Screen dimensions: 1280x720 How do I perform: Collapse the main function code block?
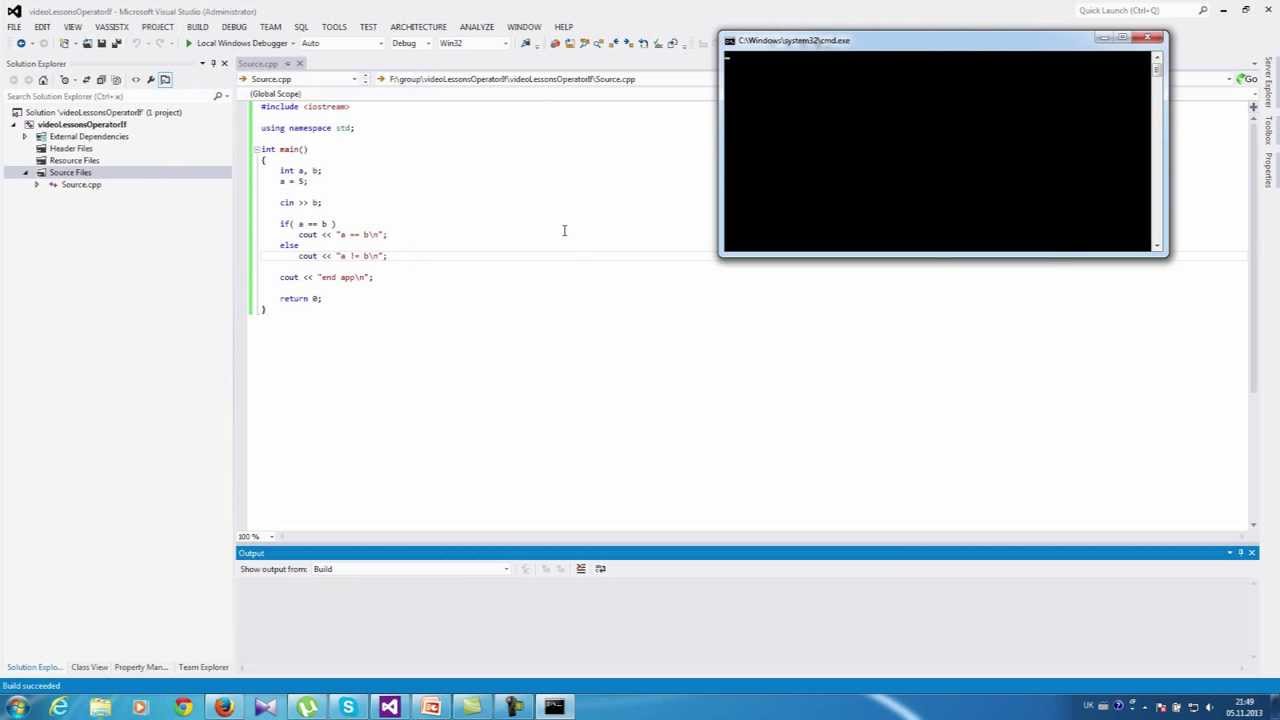(x=256, y=149)
